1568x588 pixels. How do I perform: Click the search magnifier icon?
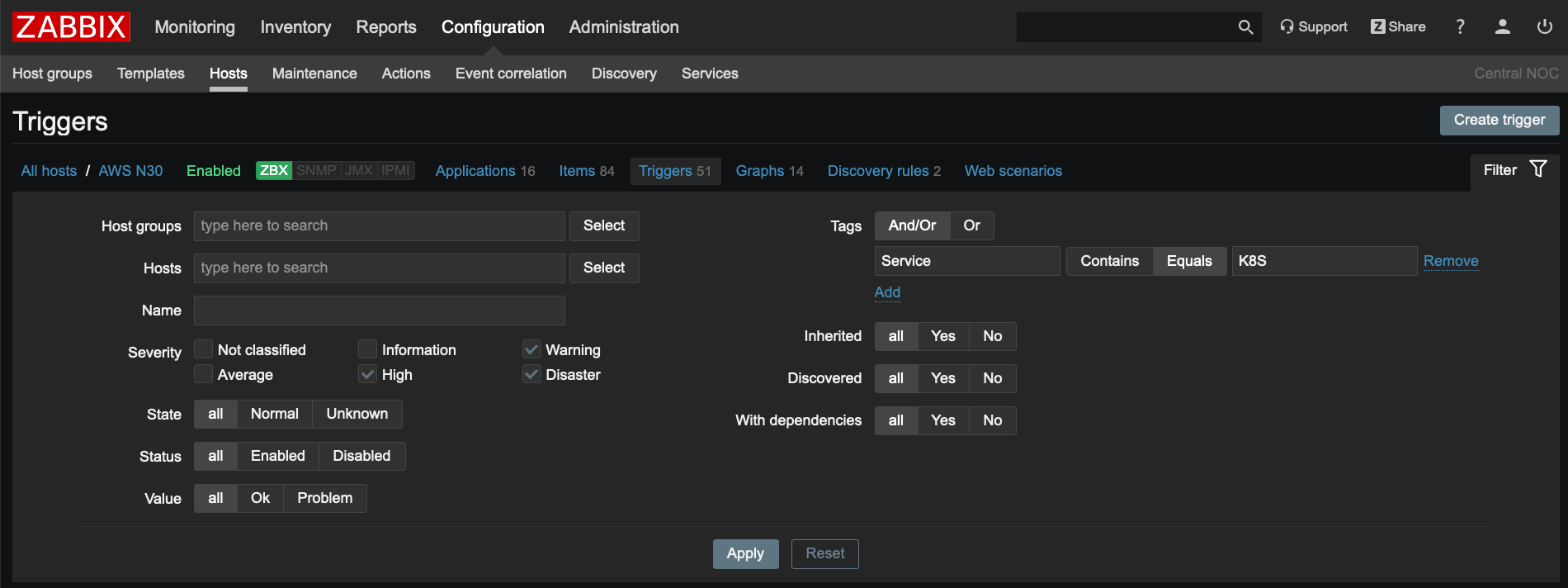[x=1245, y=27]
